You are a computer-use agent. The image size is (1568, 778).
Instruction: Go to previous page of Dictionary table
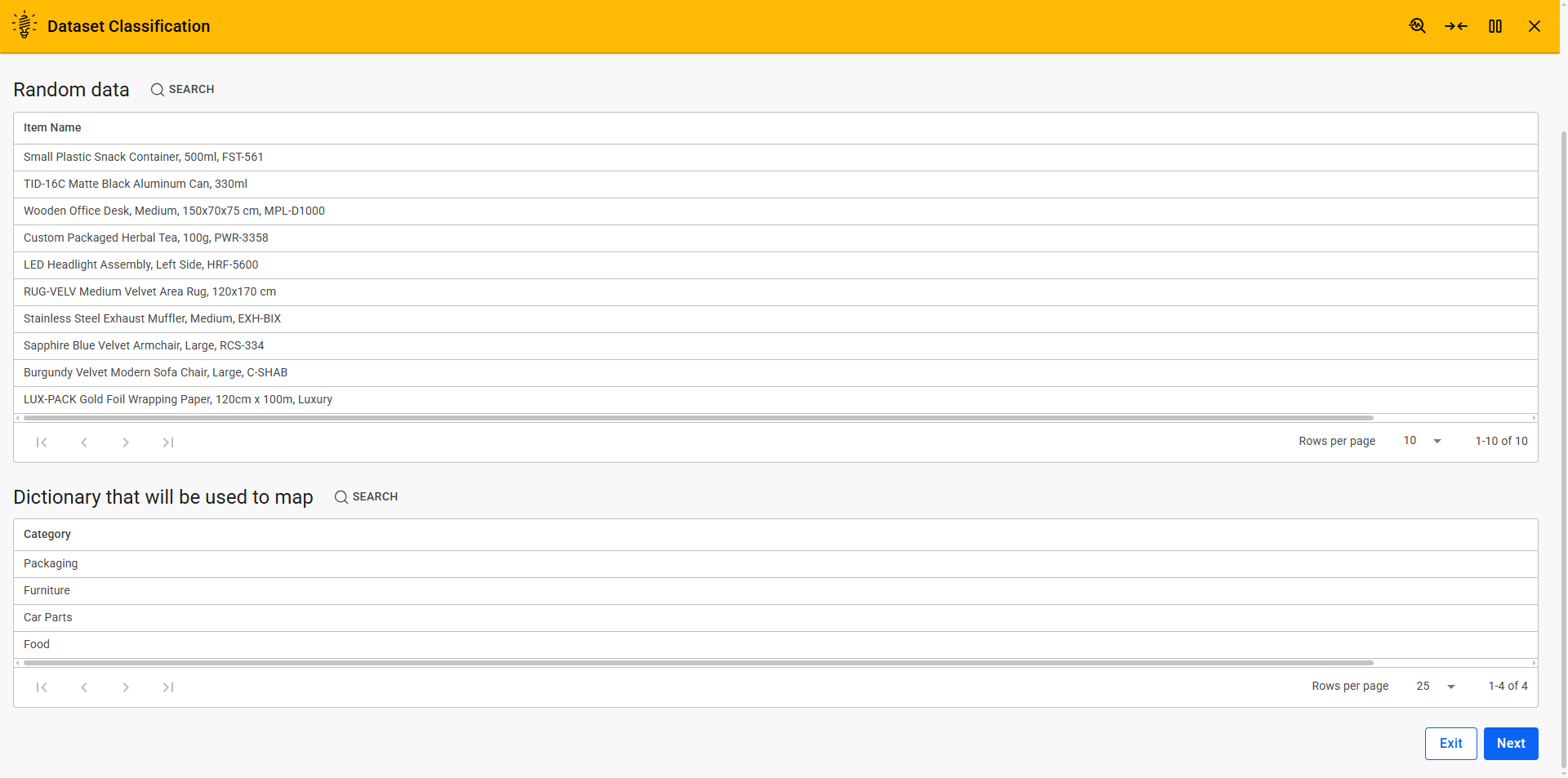click(x=84, y=687)
